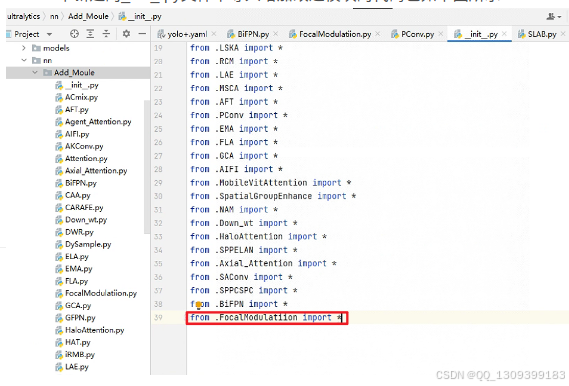The width and height of the screenshot is (569, 386).
Task: Open the user account dropdown icon
Action: 554,16
